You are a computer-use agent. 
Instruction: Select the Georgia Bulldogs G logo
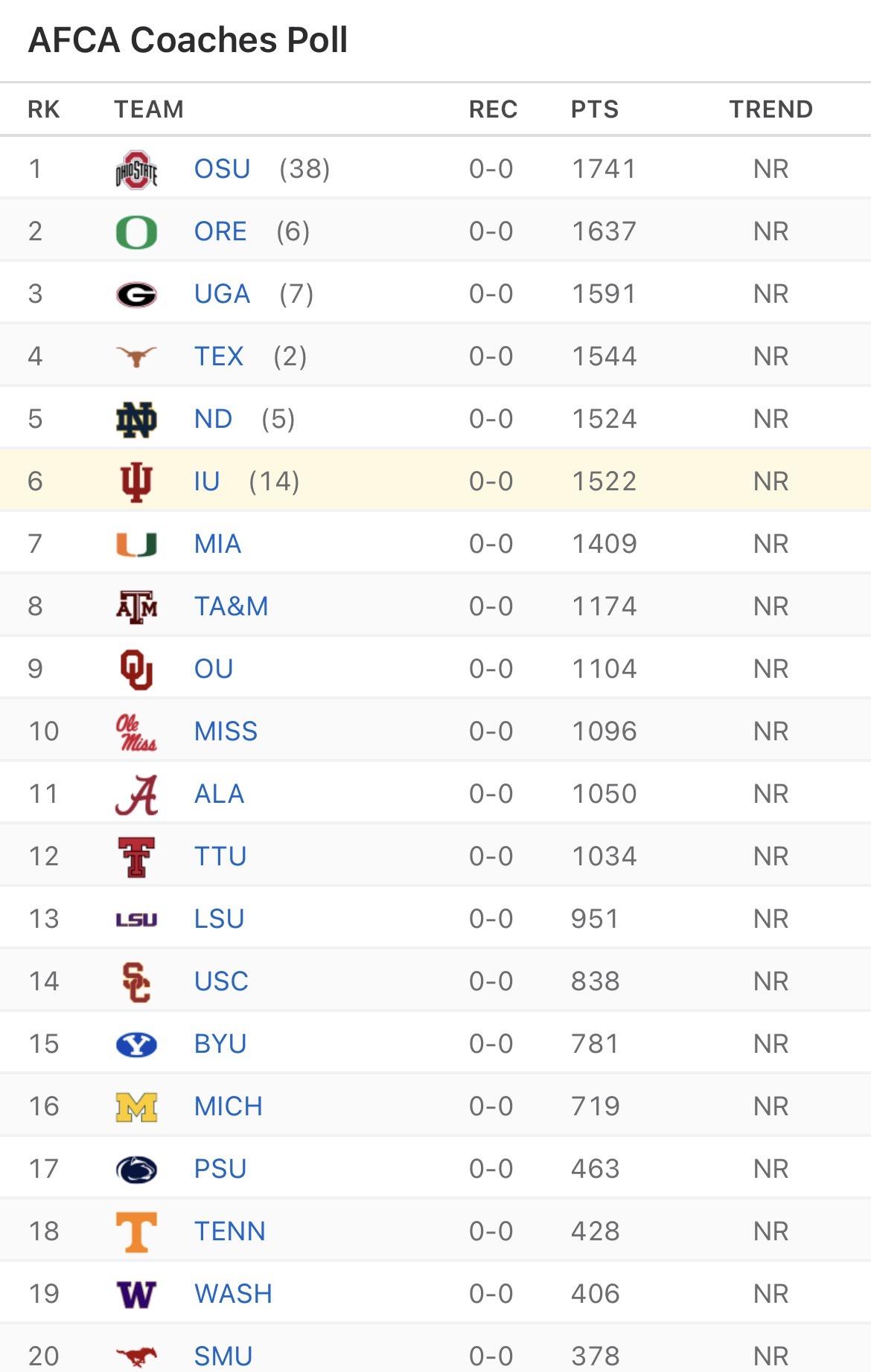tap(136, 295)
